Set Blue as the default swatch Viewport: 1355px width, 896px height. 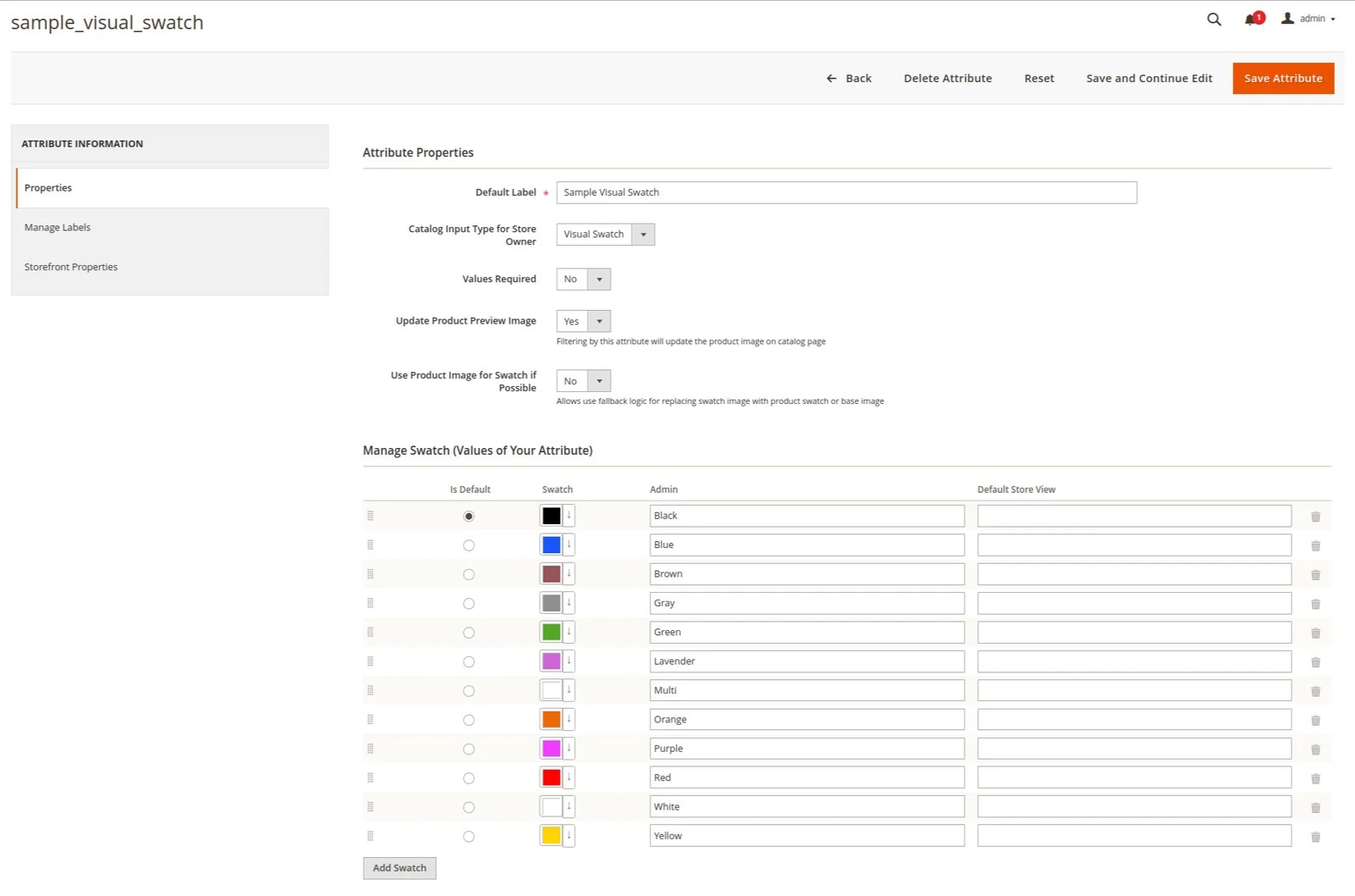[468, 545]
